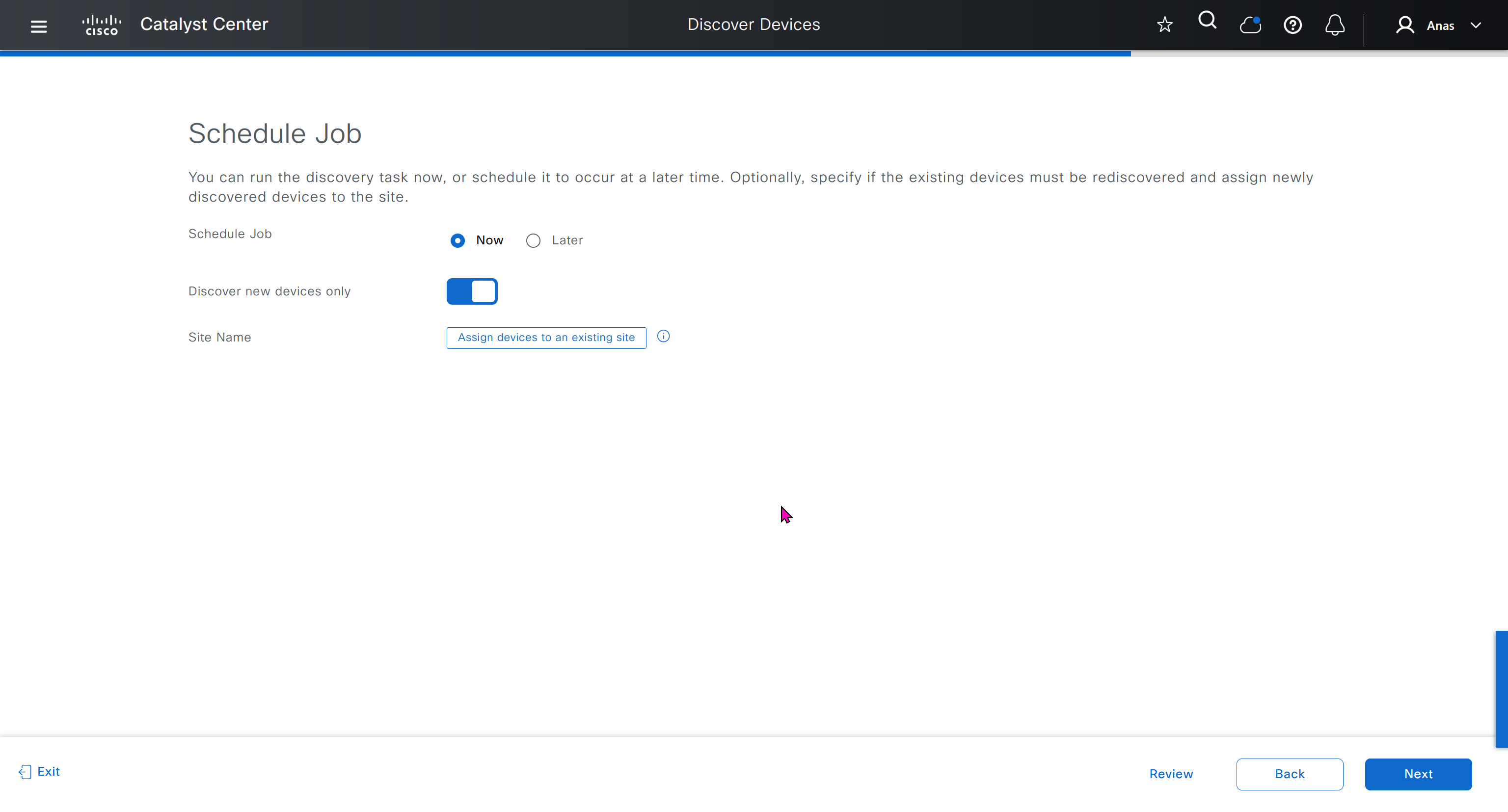Viewport: 1508px width, 812px height.
Task: Open the help question mark icon
Action: click(1293, 25)
